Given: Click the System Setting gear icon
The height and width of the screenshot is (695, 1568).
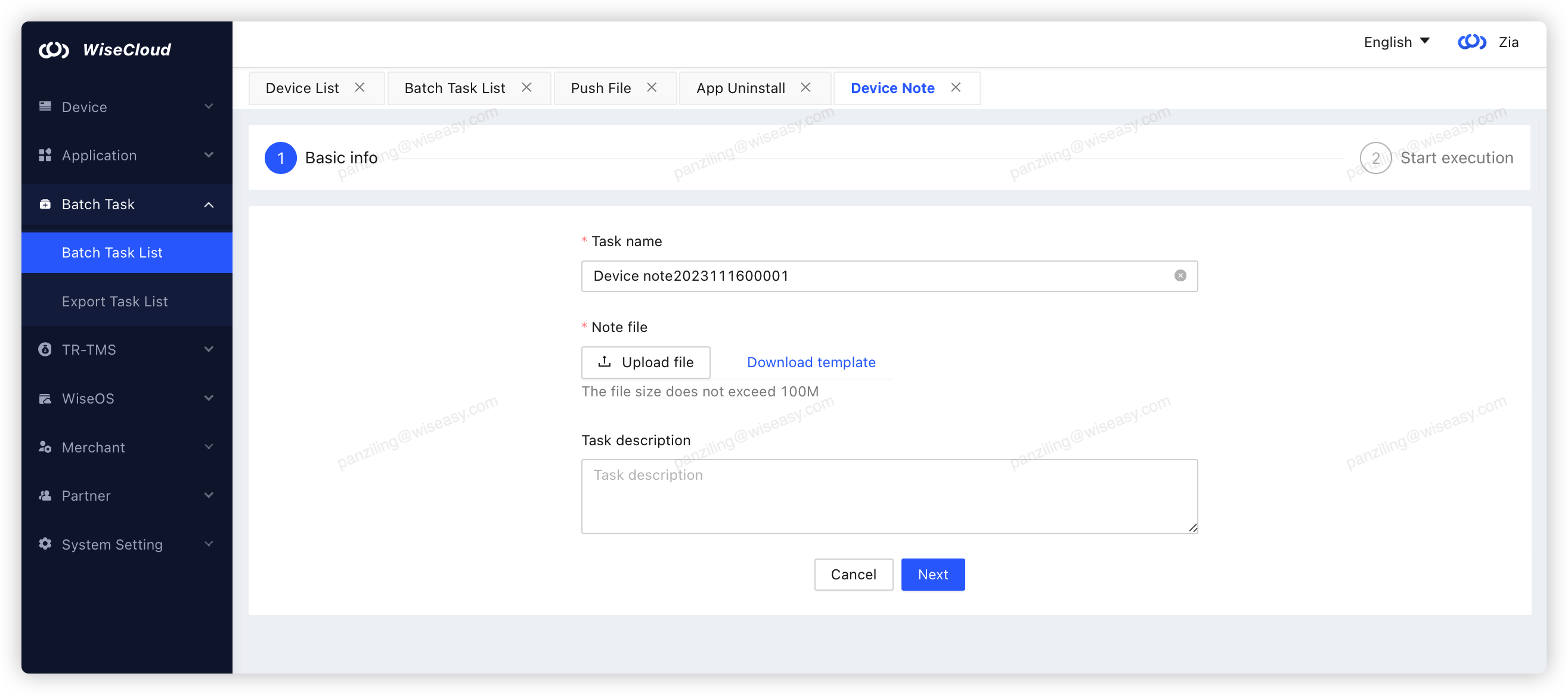Looking at the screenshot, I should (45, 544).
